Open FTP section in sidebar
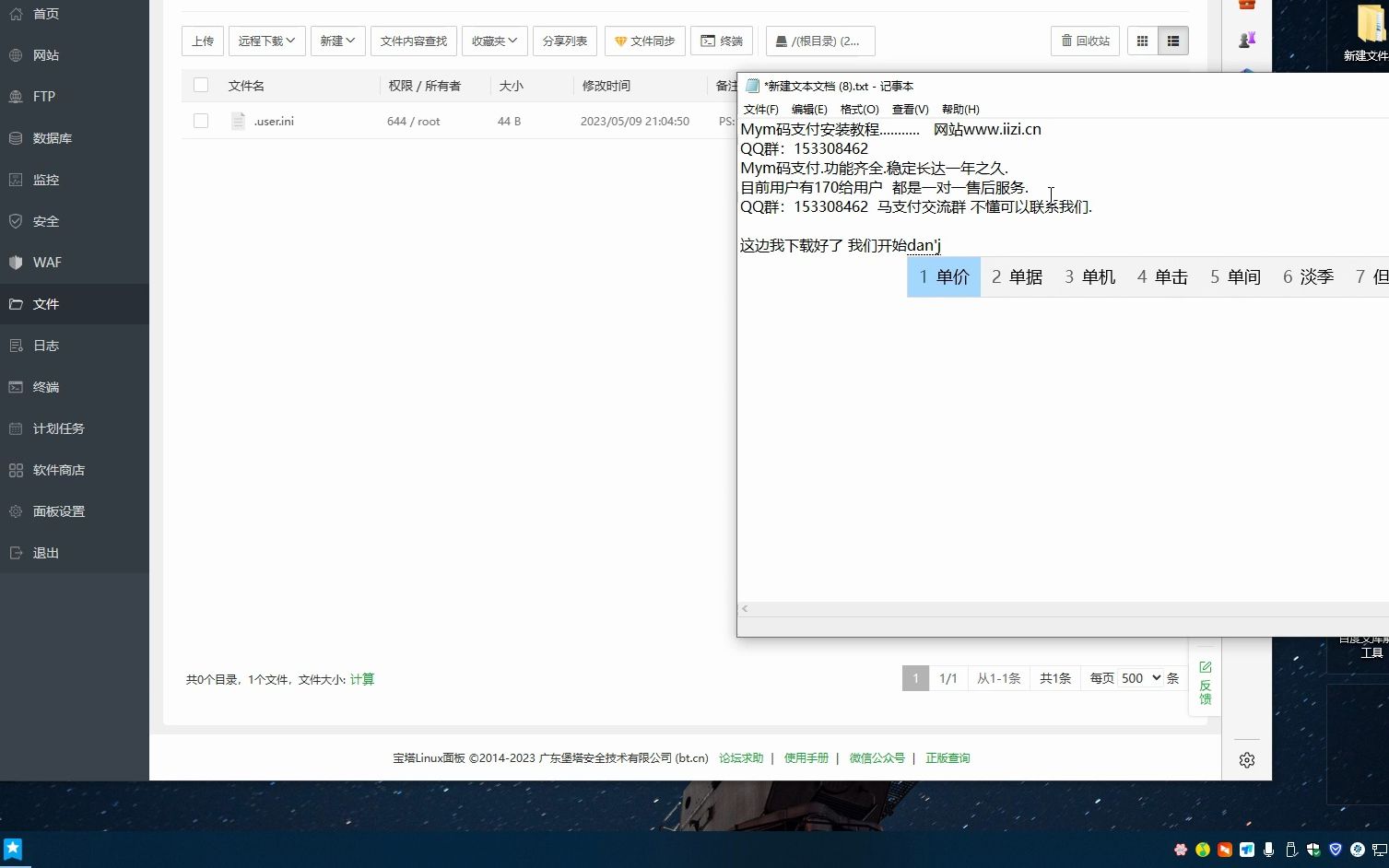This screenshot has height=868, width=1389. (74, 97)
